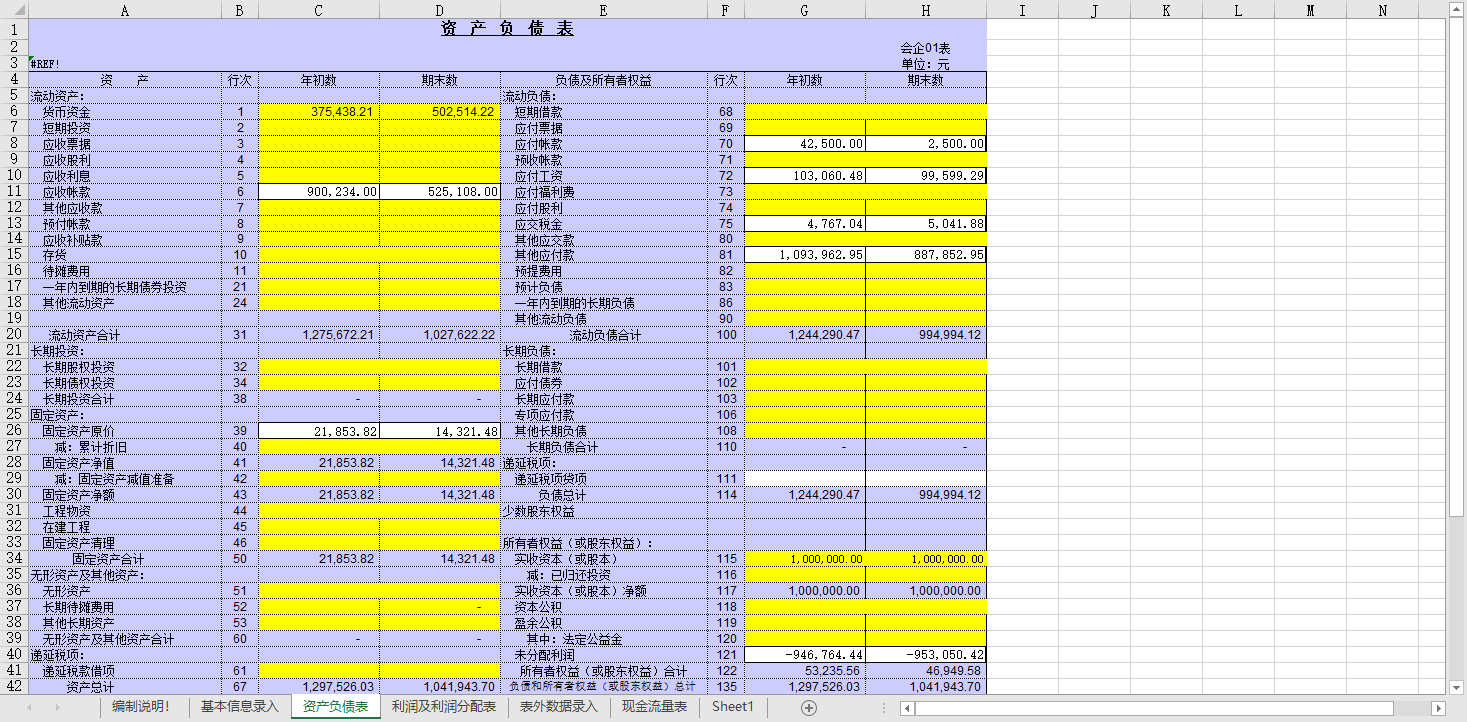1467x722 pixels.
Task: Go to the 现金流量表 sheet tab
Action: pyautogui.click(x=654, y=707)
